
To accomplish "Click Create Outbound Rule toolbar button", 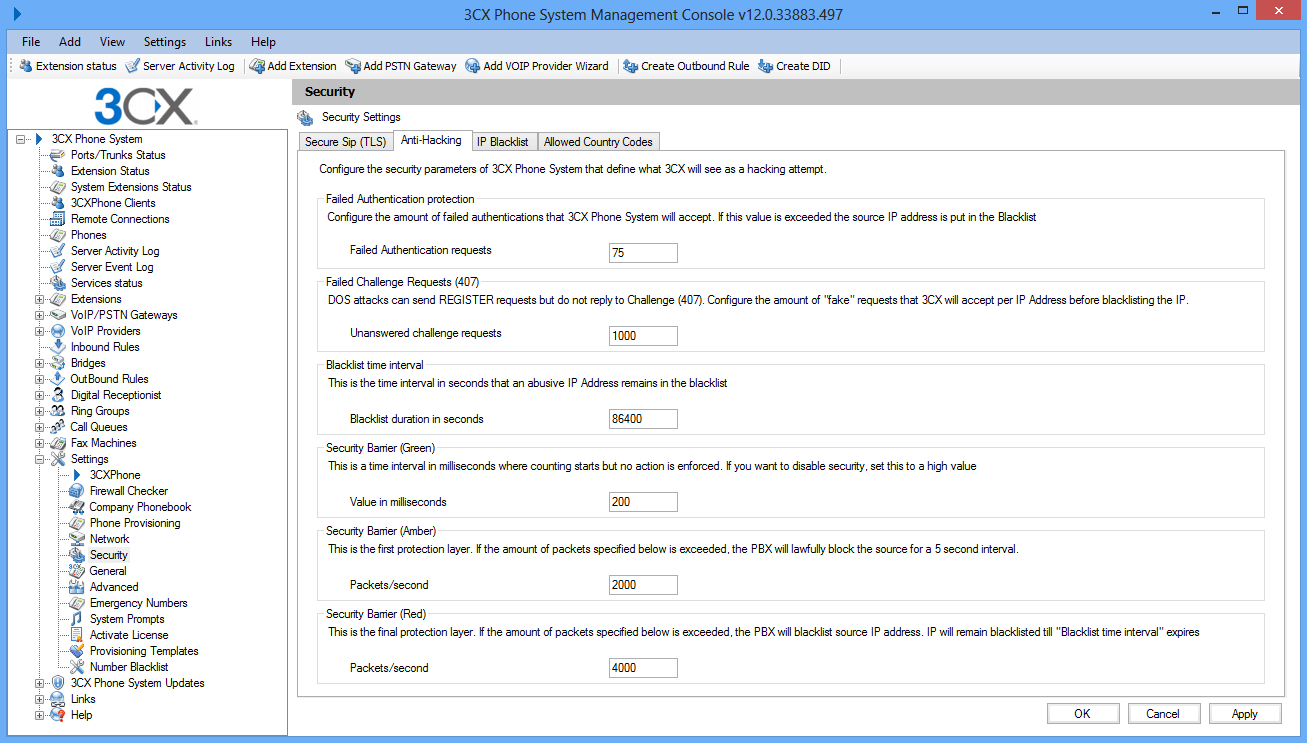I will point(686,66).
